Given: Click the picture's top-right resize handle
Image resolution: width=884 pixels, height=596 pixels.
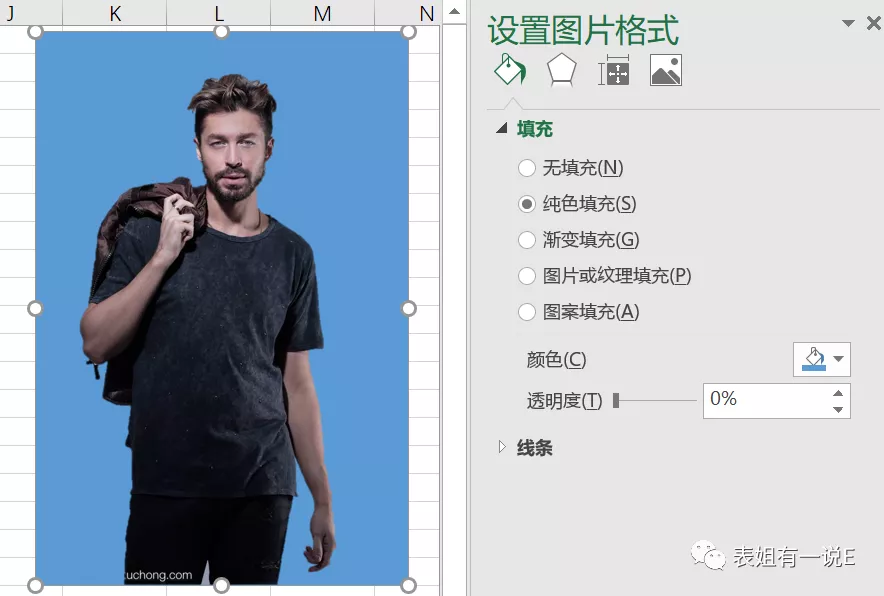Looking at the screenshot, I should [x=409, y=32].
